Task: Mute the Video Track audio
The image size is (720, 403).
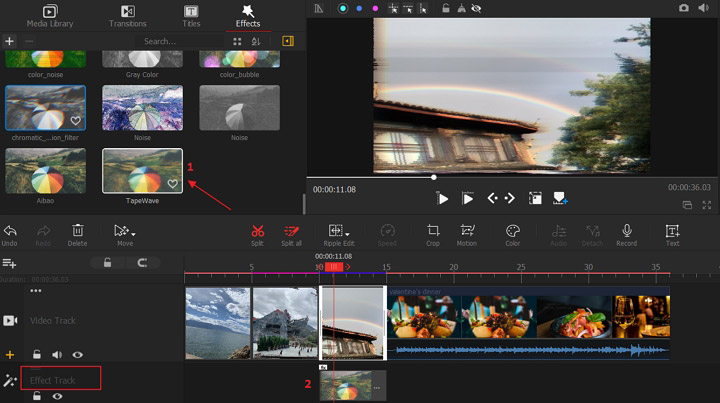Action: (x=57, y=354)
